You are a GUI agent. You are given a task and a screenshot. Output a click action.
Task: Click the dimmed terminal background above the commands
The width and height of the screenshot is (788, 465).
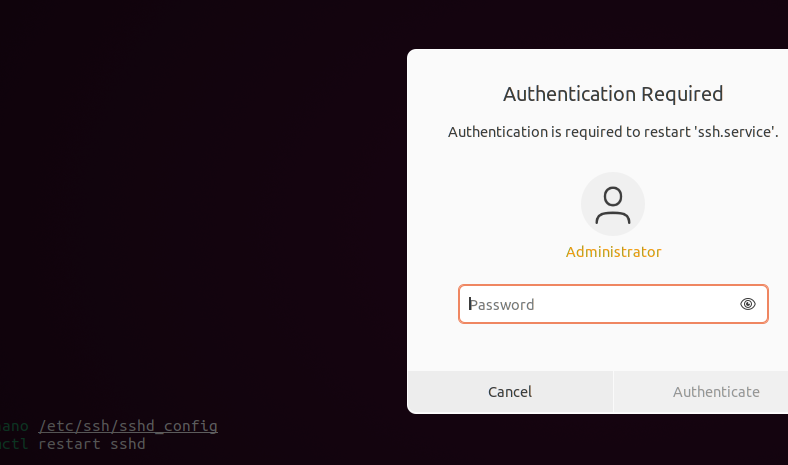coord(200,200)
